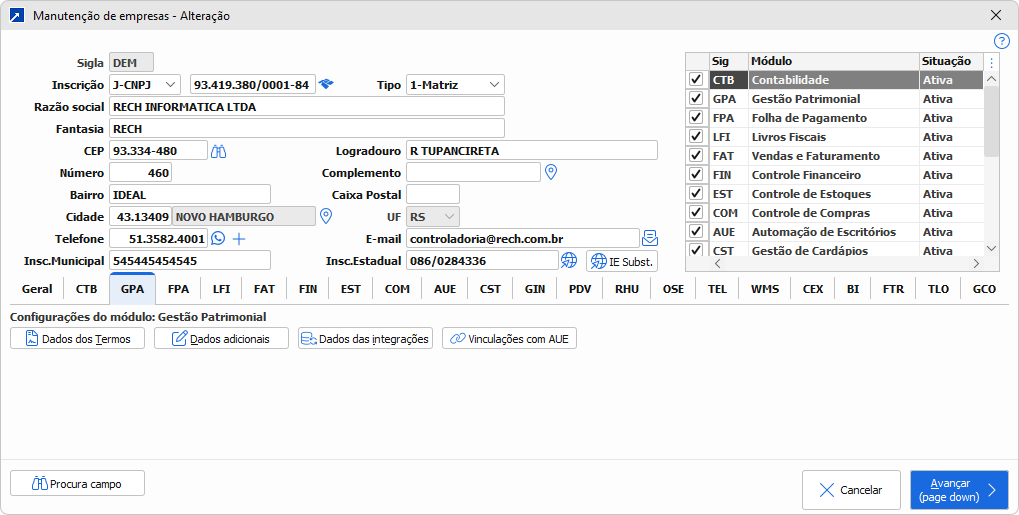1019x515 pixels.
Task: Uncheck the CTB Contabilidade module checkbox
Action: pyautogui.click(x=696, y=80)
